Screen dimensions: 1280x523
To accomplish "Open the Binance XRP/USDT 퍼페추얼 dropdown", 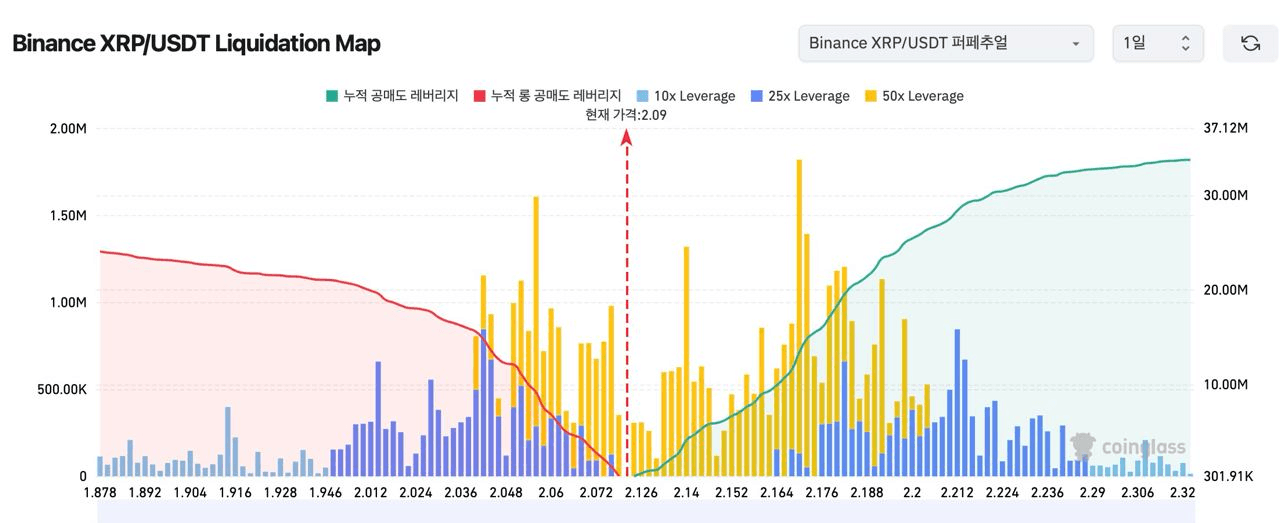I will [x=945, y=43].
